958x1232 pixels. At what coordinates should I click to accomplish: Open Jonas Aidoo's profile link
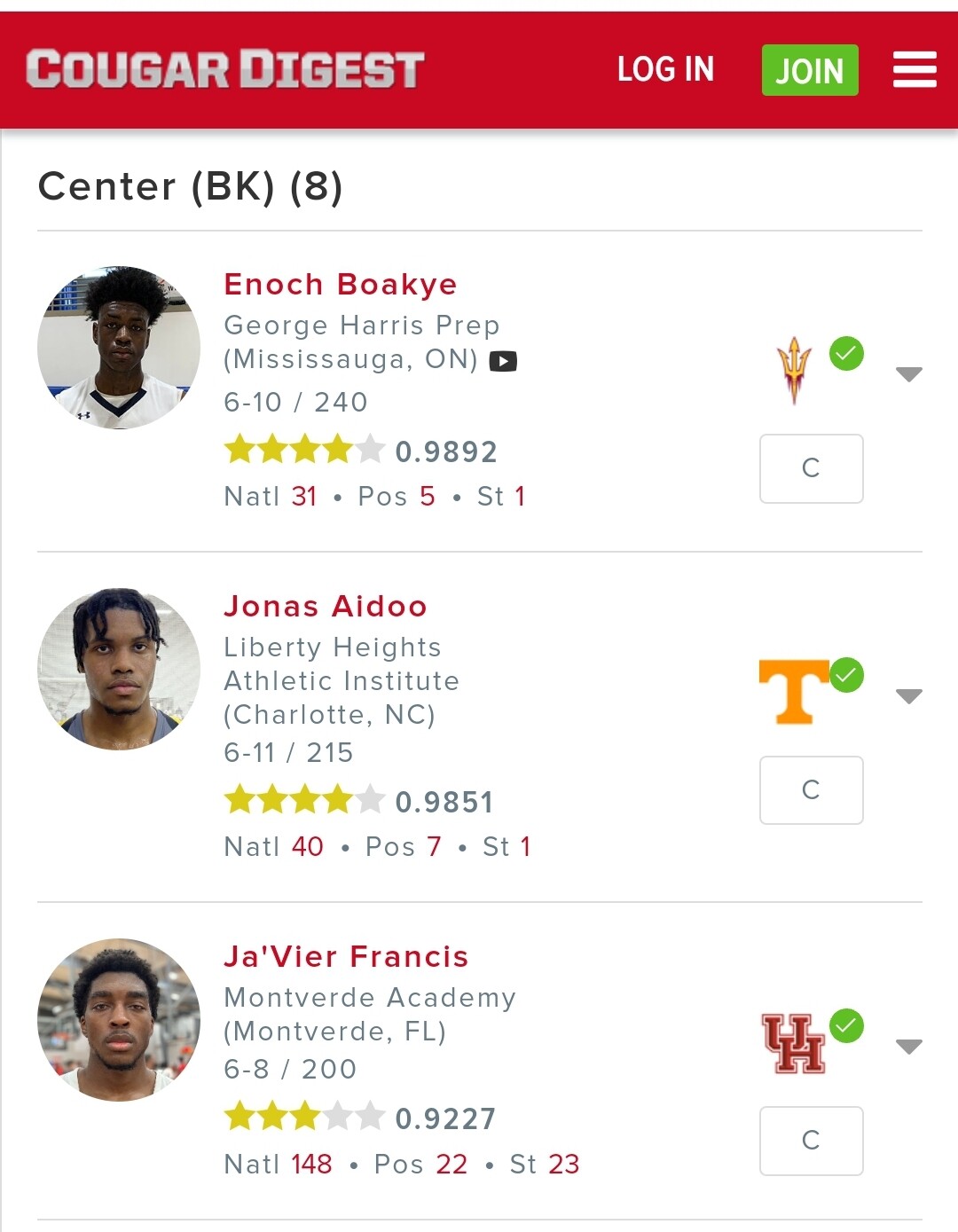pos(326,607)
